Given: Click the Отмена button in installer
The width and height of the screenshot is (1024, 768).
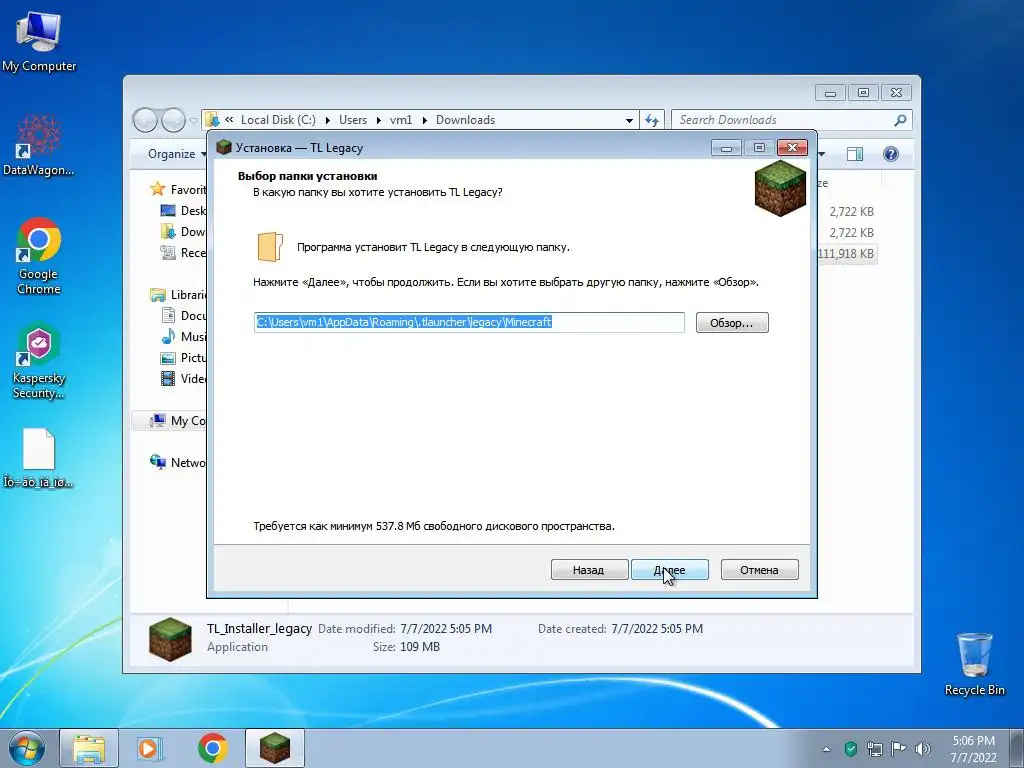Looking at the screenshot, I should pos(759,569).
